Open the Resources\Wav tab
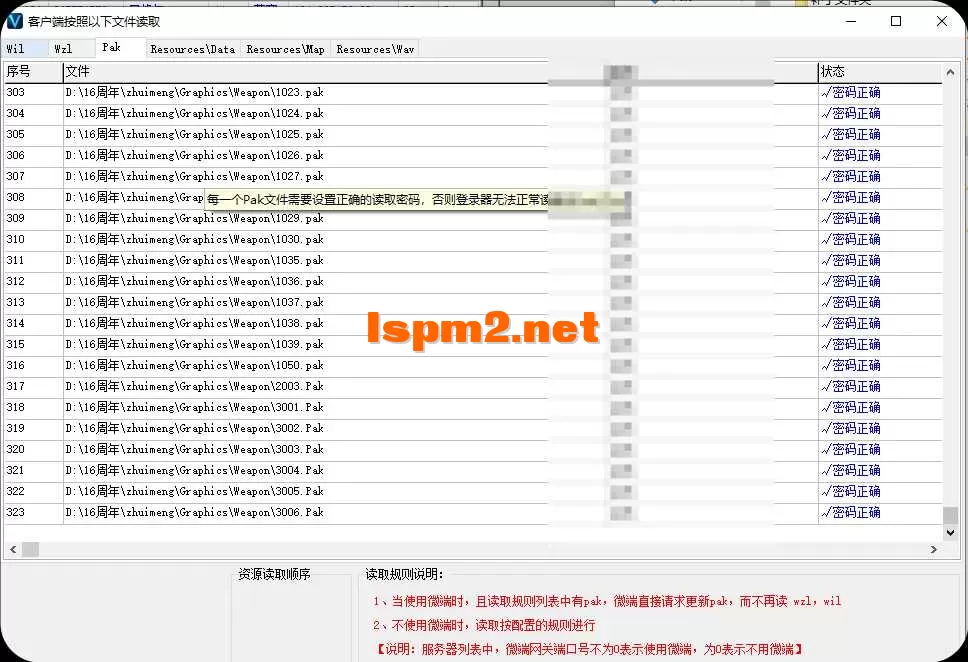This screenshot has height=662, width=968. pos(375,49)
